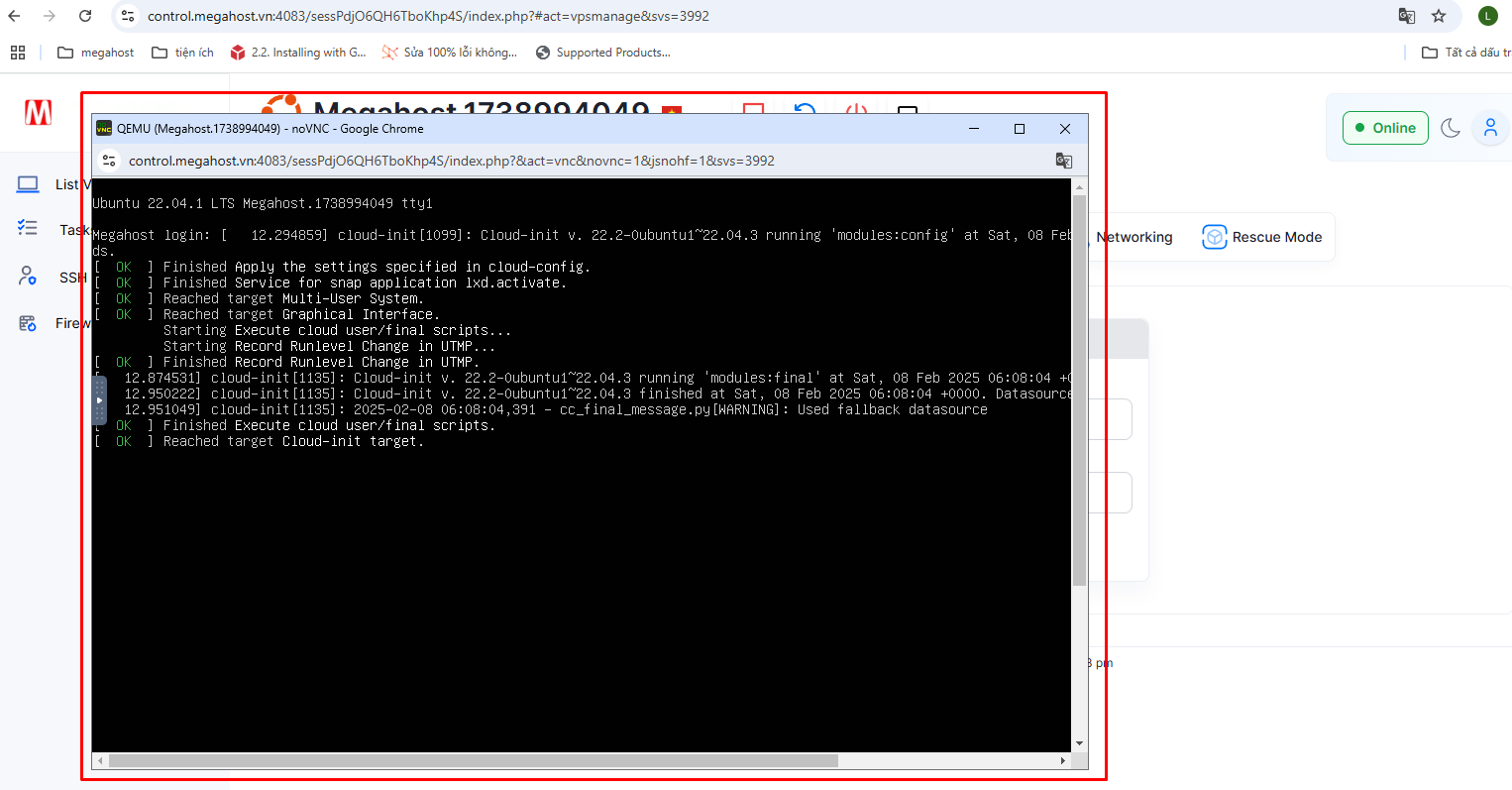Expand the noVNC control bar handle
Screen dimensions: 1512x790
[x=99, y=400]
